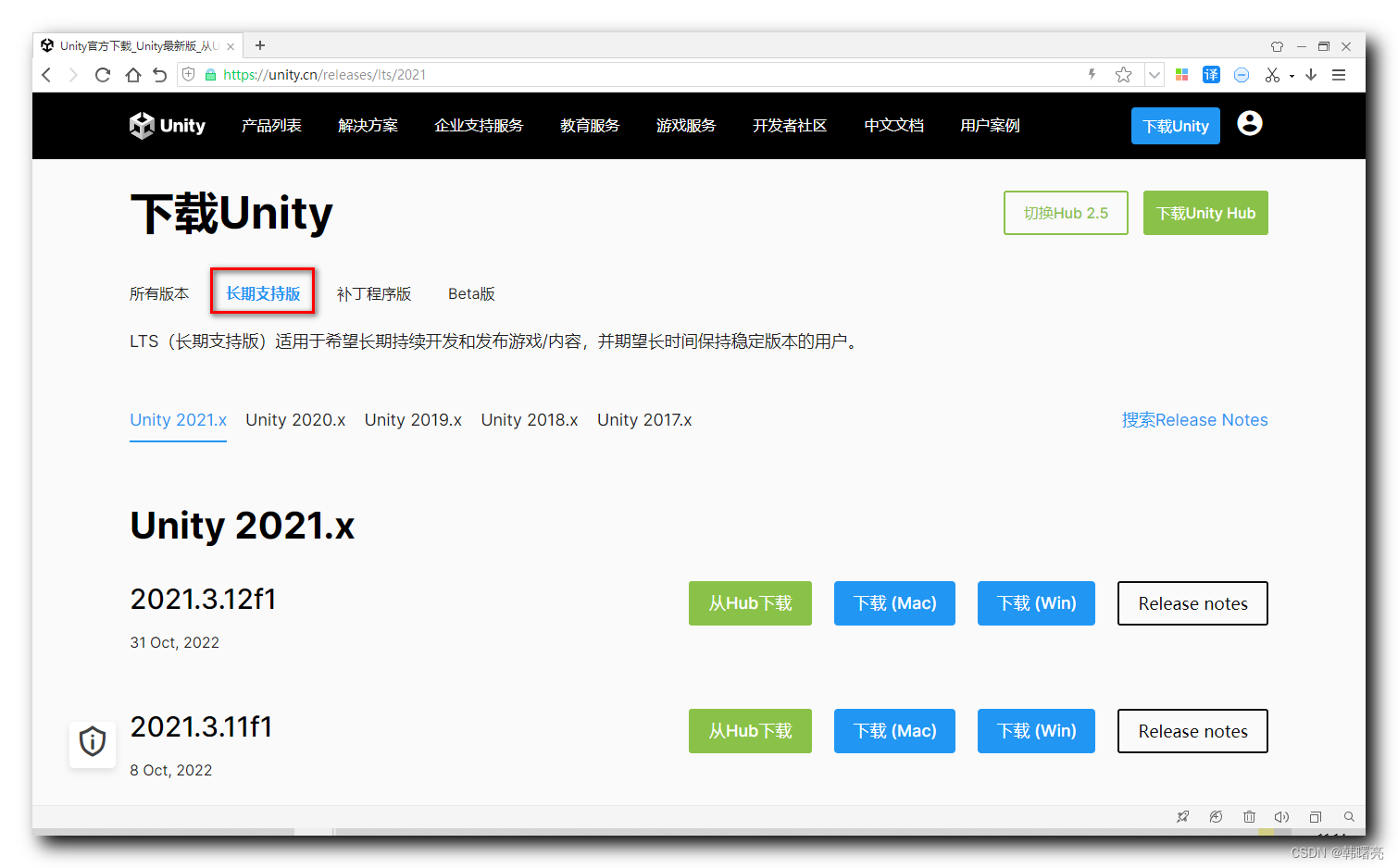Open the browser home page icon
This screenshot has height=868, width=1398.
pyautogui.click(x=133, y=75)
